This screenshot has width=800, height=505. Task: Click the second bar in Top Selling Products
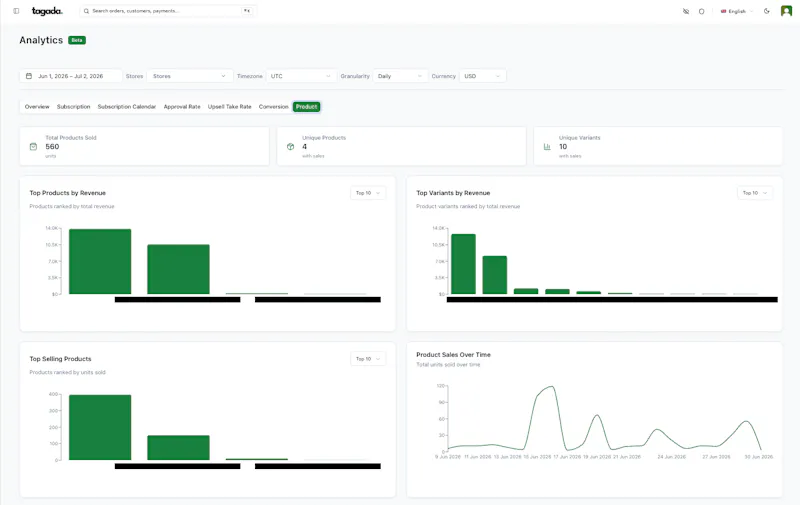tap(179, 448)
